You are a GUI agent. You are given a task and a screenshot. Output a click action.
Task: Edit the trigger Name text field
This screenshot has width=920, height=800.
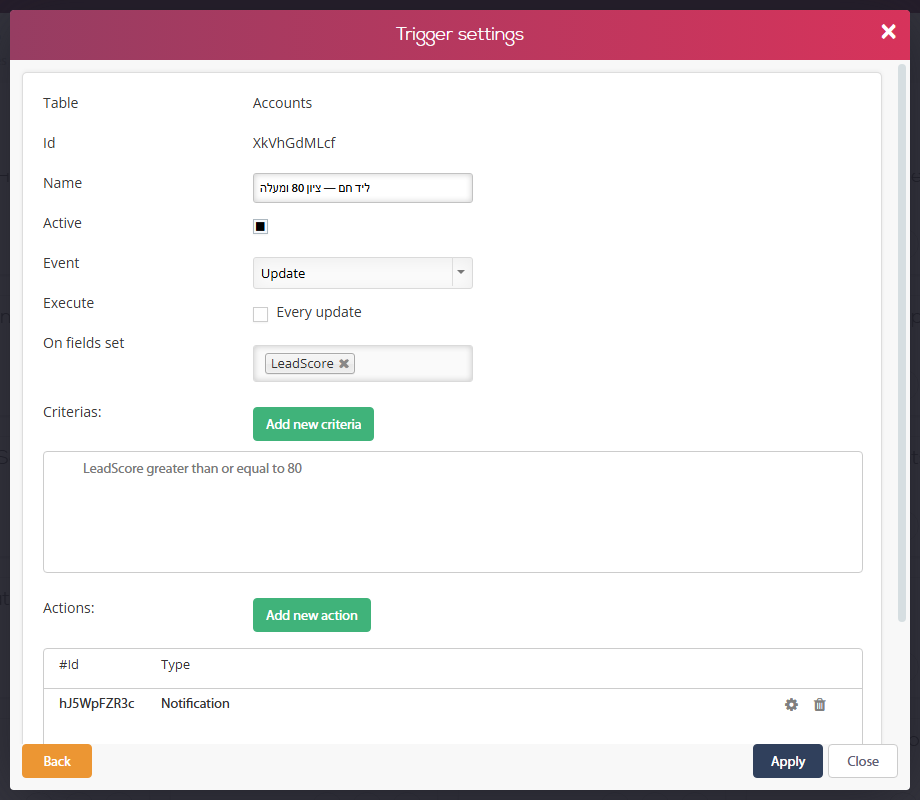click(362, 188)
